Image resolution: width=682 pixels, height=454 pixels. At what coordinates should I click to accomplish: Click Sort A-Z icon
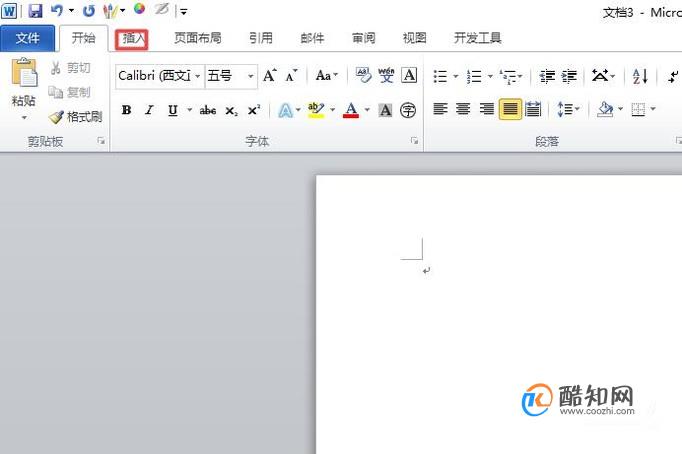pos(640,77)
